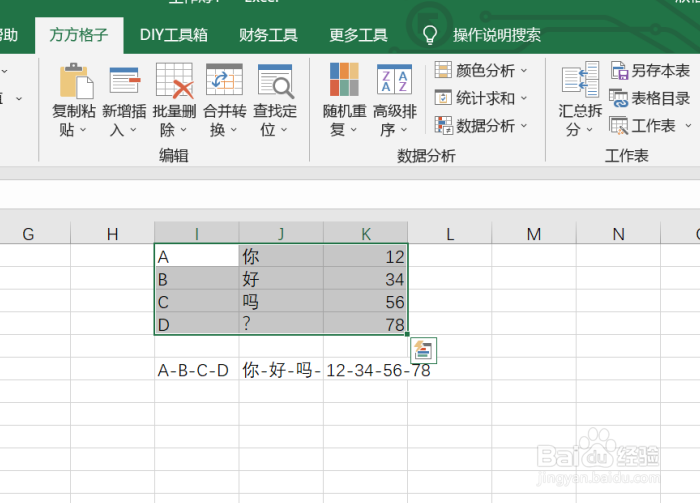700x503 pixels.
Task: Select the cell containing 好
Action: 281,279
